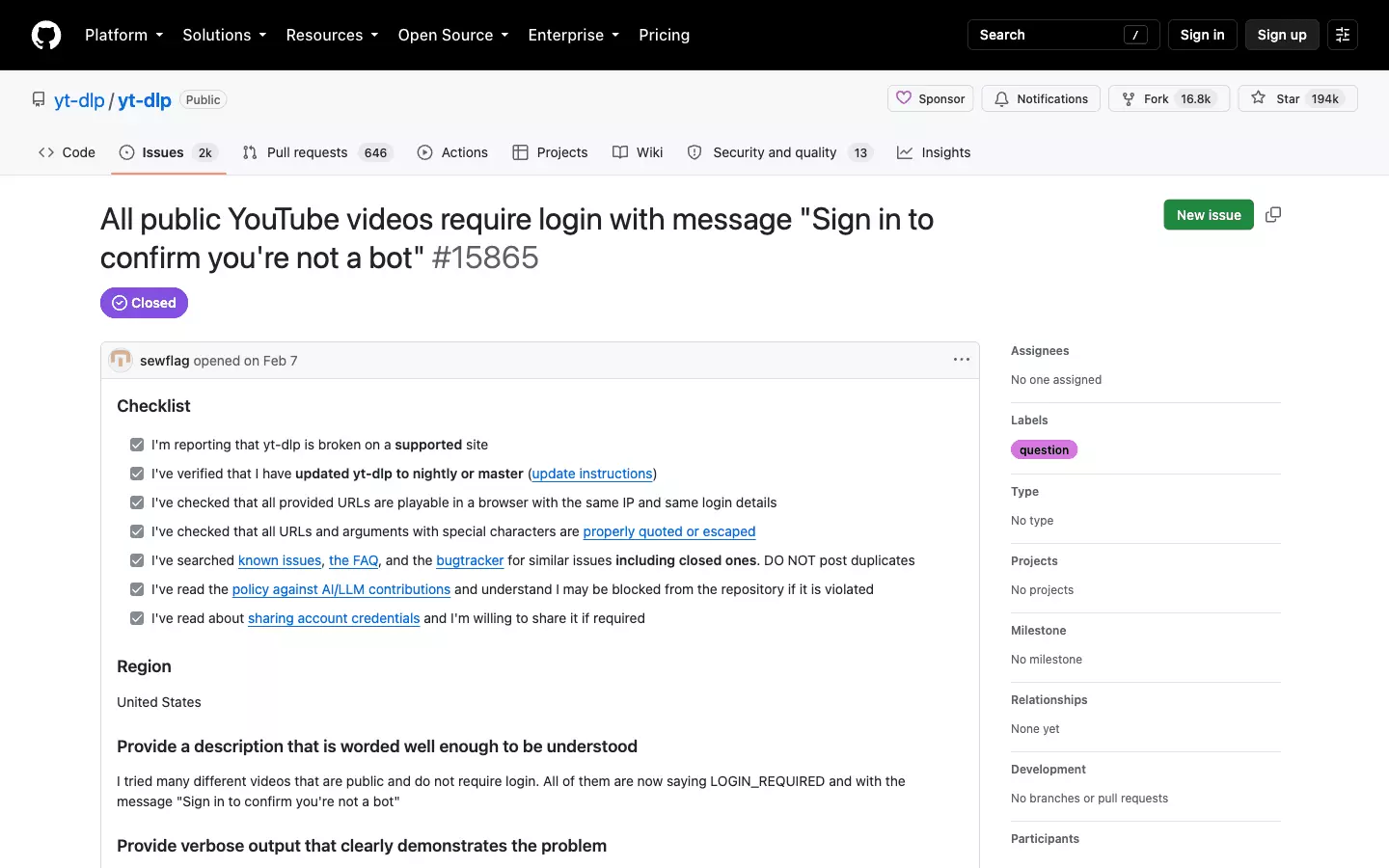Open the 'bugtracker' link

(470, 560)
